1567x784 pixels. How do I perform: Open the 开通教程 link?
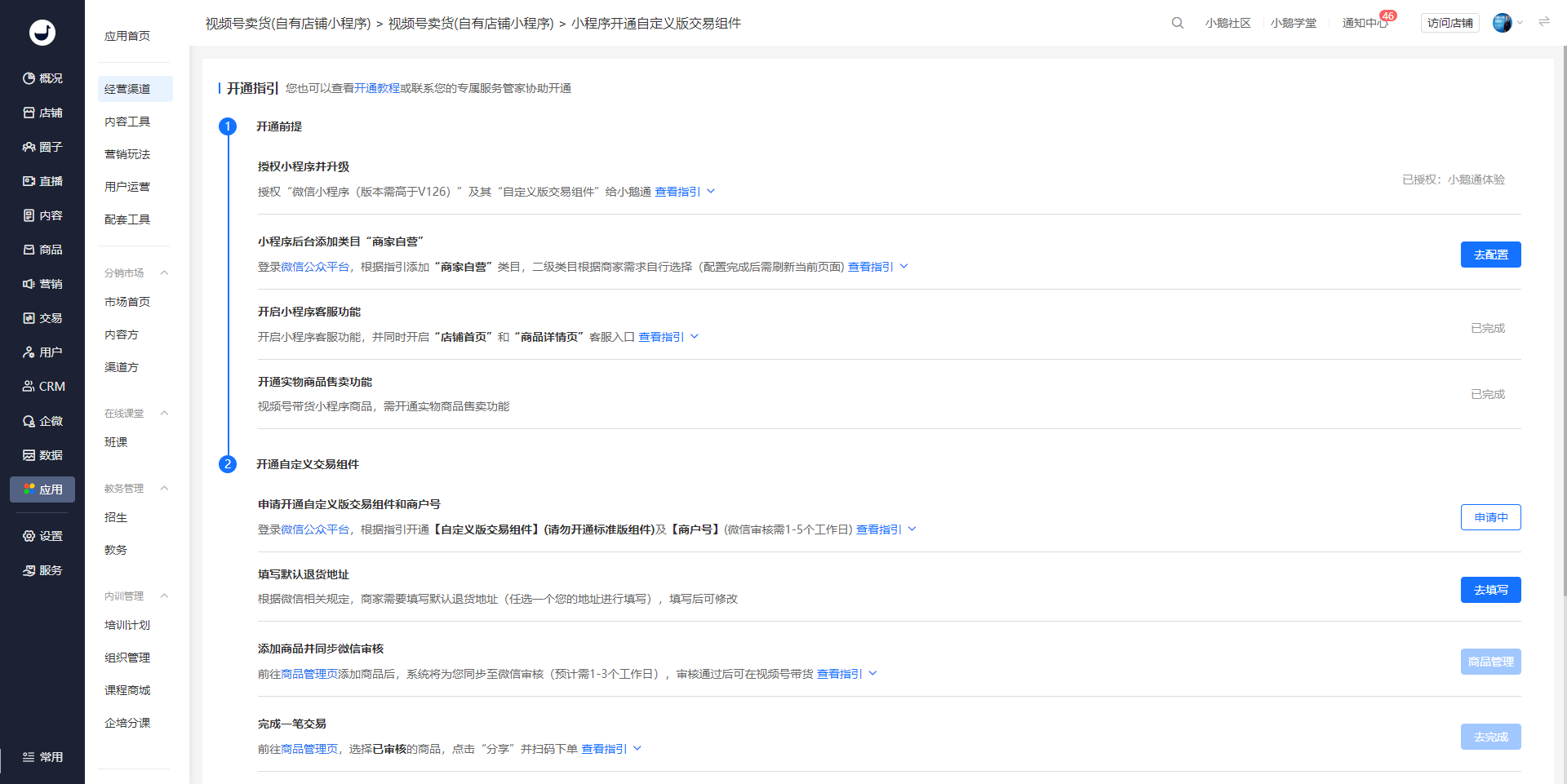(377, 88)
